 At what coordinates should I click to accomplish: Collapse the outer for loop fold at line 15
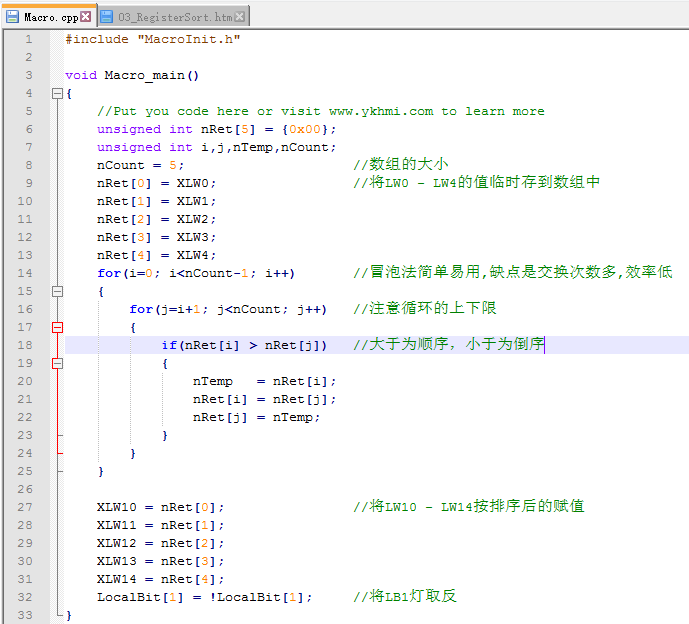pyautogui.click(x=57, y=291)
